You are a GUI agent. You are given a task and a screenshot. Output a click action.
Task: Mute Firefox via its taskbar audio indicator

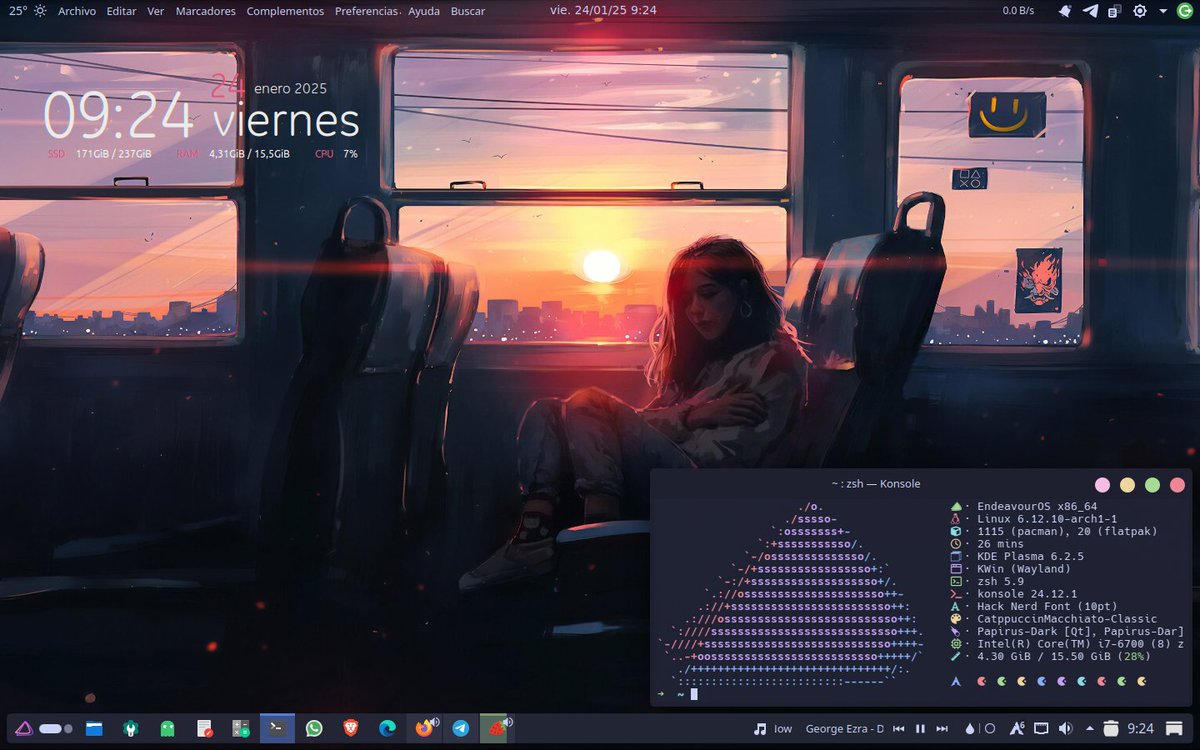tap(435, 721)
